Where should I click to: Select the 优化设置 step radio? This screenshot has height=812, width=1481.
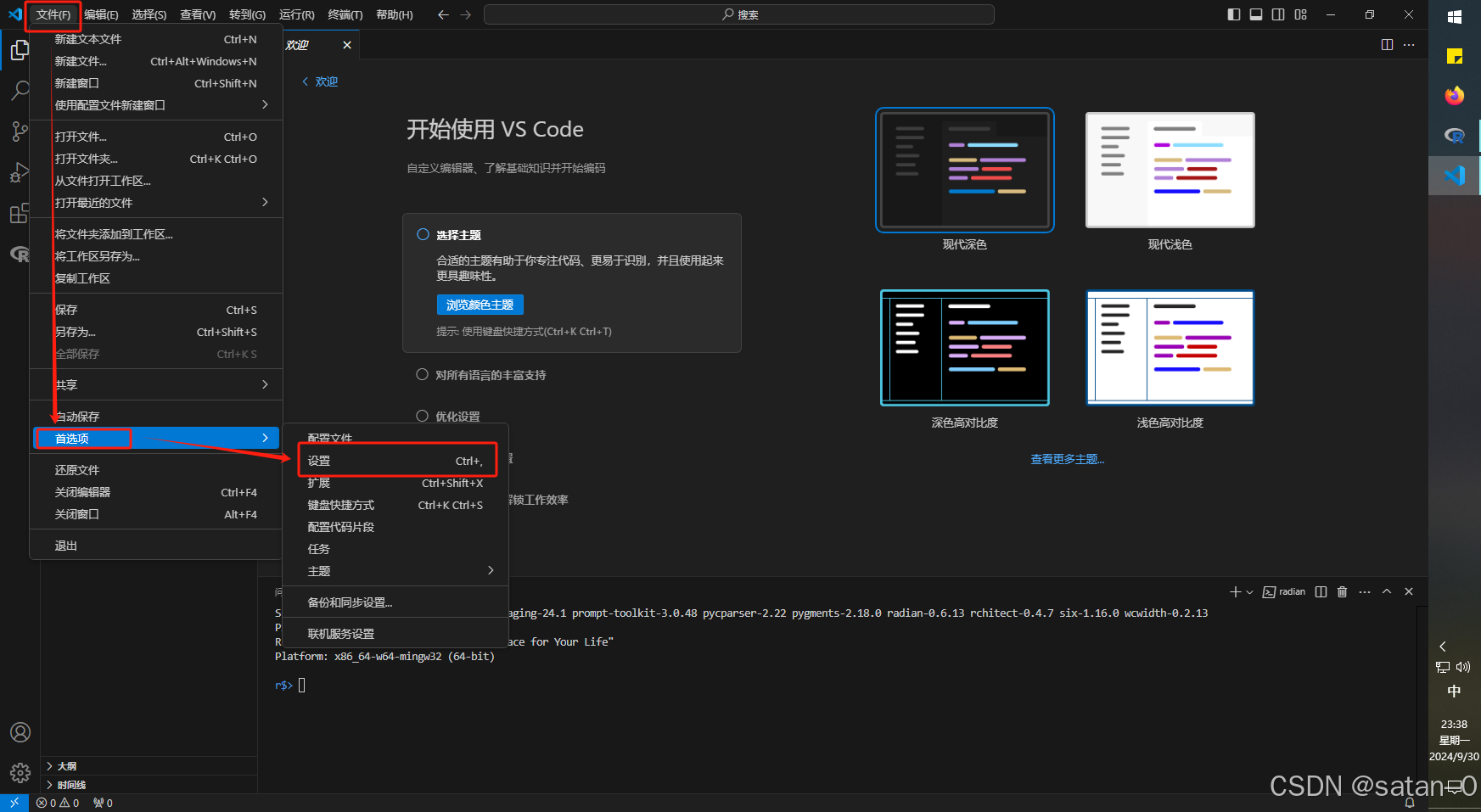click(x=422, y=416)
